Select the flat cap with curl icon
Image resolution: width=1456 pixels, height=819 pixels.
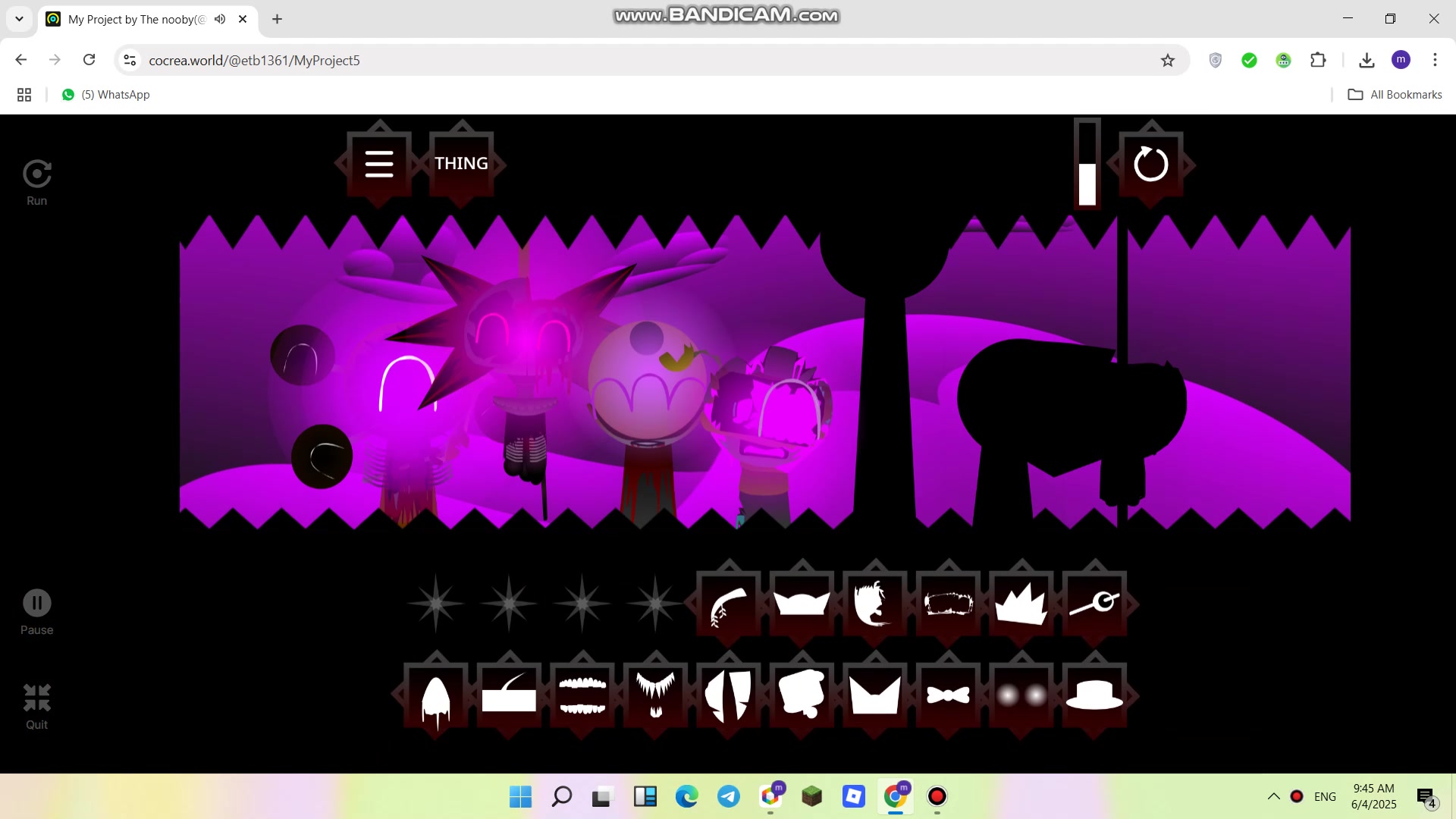509,695
